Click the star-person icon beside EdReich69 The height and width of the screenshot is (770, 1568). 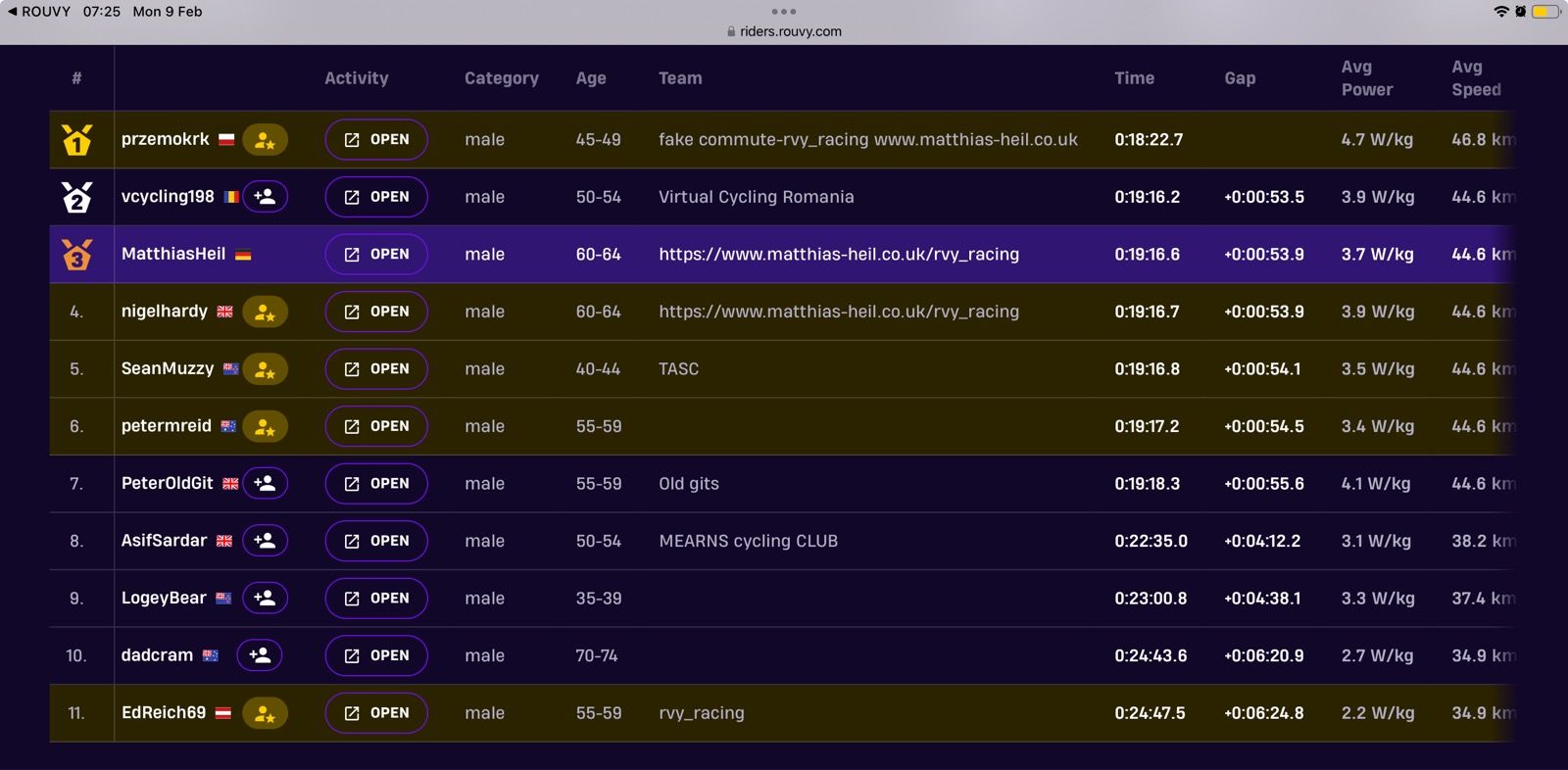pos(265,713)
